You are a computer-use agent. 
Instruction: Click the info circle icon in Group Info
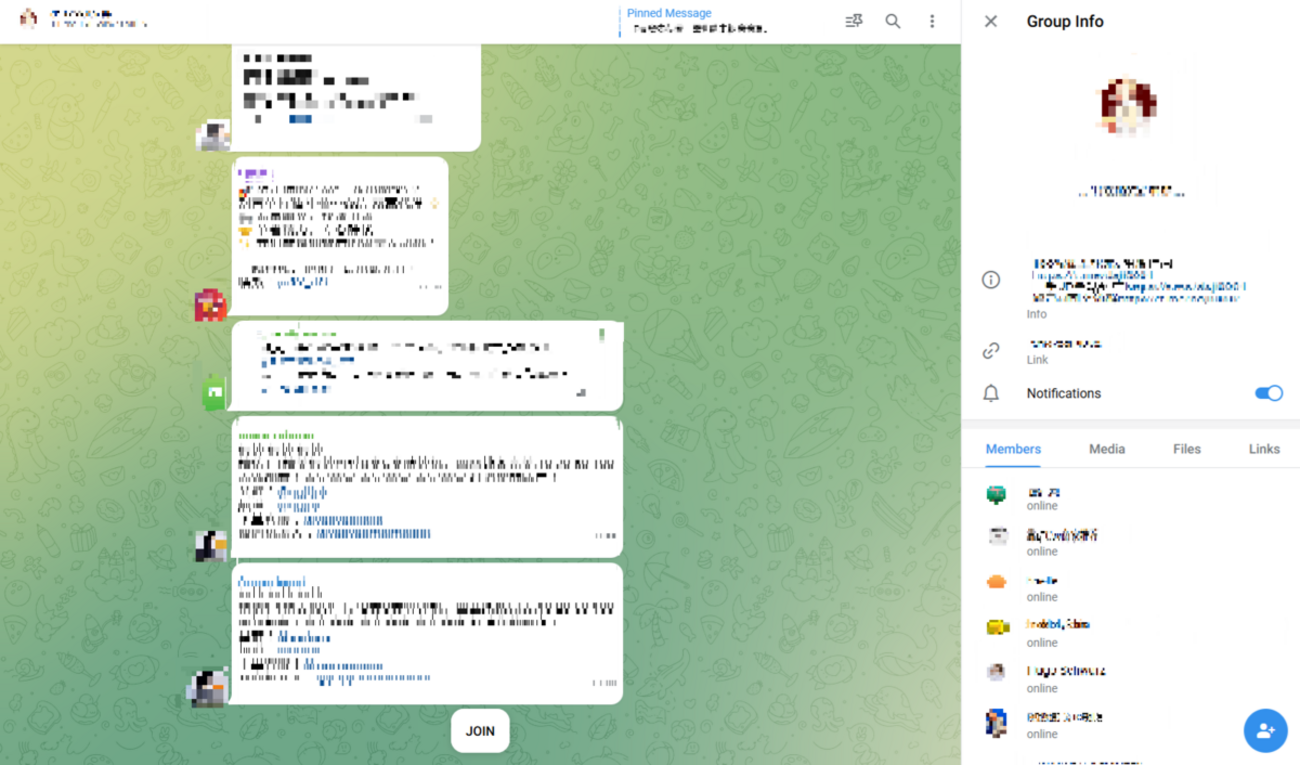tap(991, 280)
